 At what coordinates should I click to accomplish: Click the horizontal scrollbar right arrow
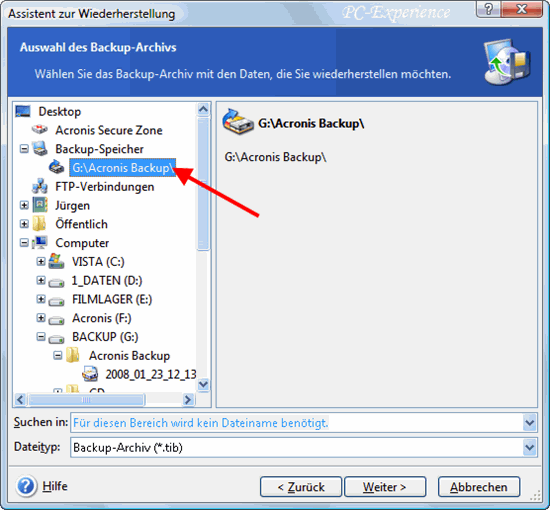point(188,399)
